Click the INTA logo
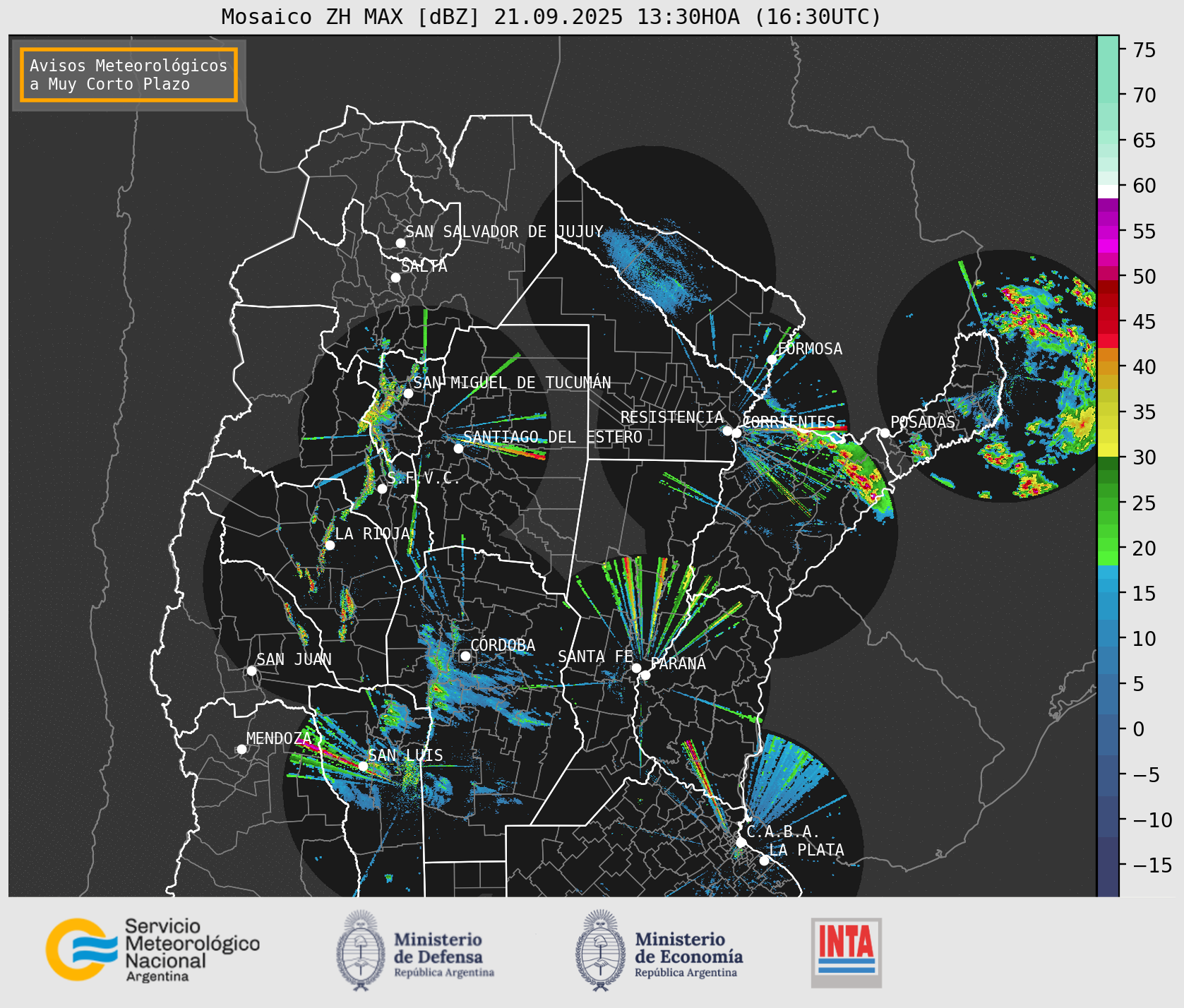Viewport: 1184px width, 1008px height. 846,952
